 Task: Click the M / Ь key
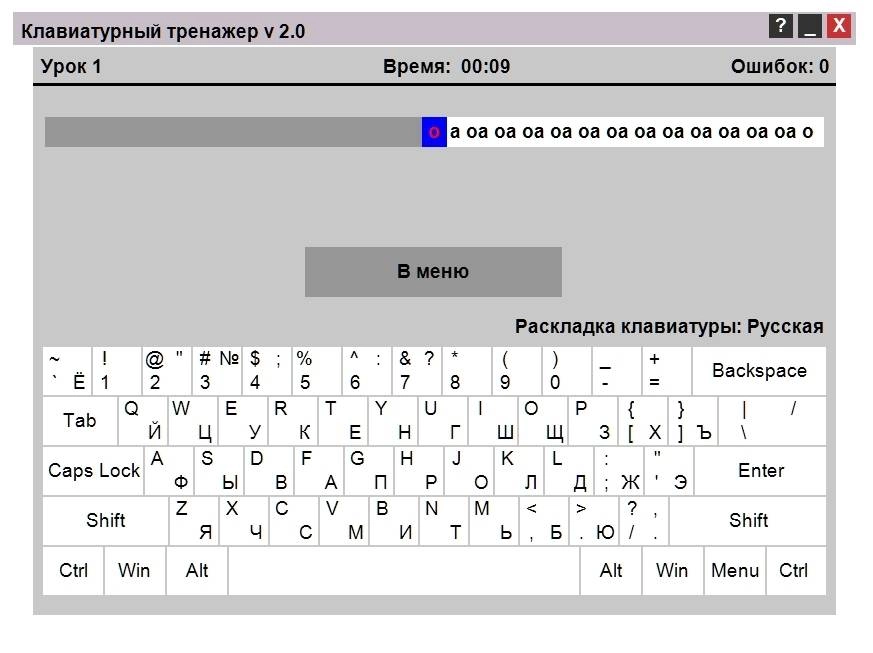(x=494, y=521)
